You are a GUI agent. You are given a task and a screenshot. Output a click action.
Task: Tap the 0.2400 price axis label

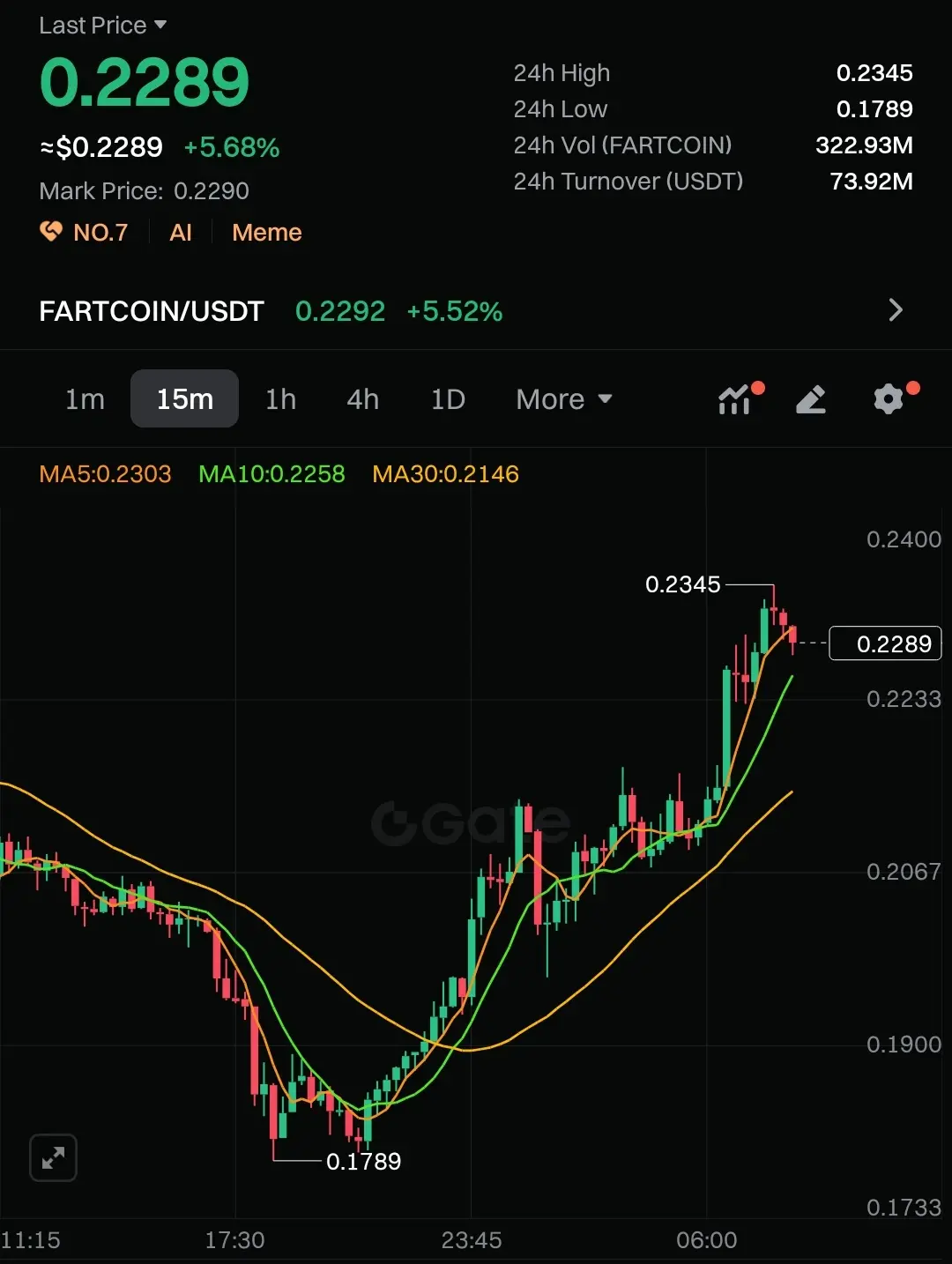904,539
